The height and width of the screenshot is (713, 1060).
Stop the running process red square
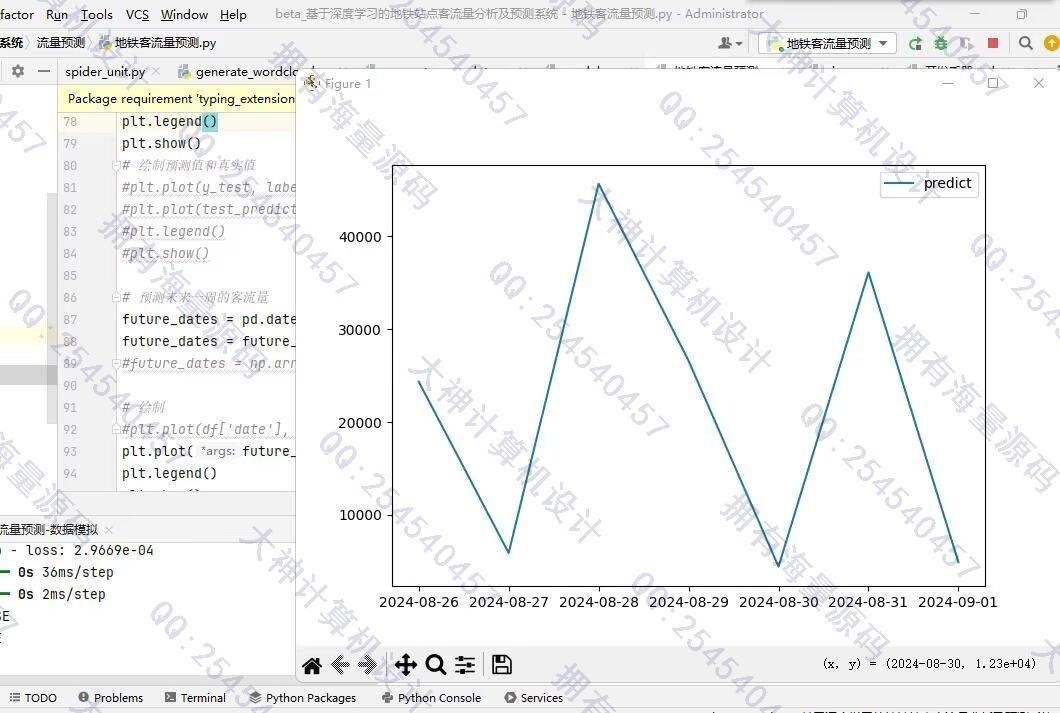992,43
